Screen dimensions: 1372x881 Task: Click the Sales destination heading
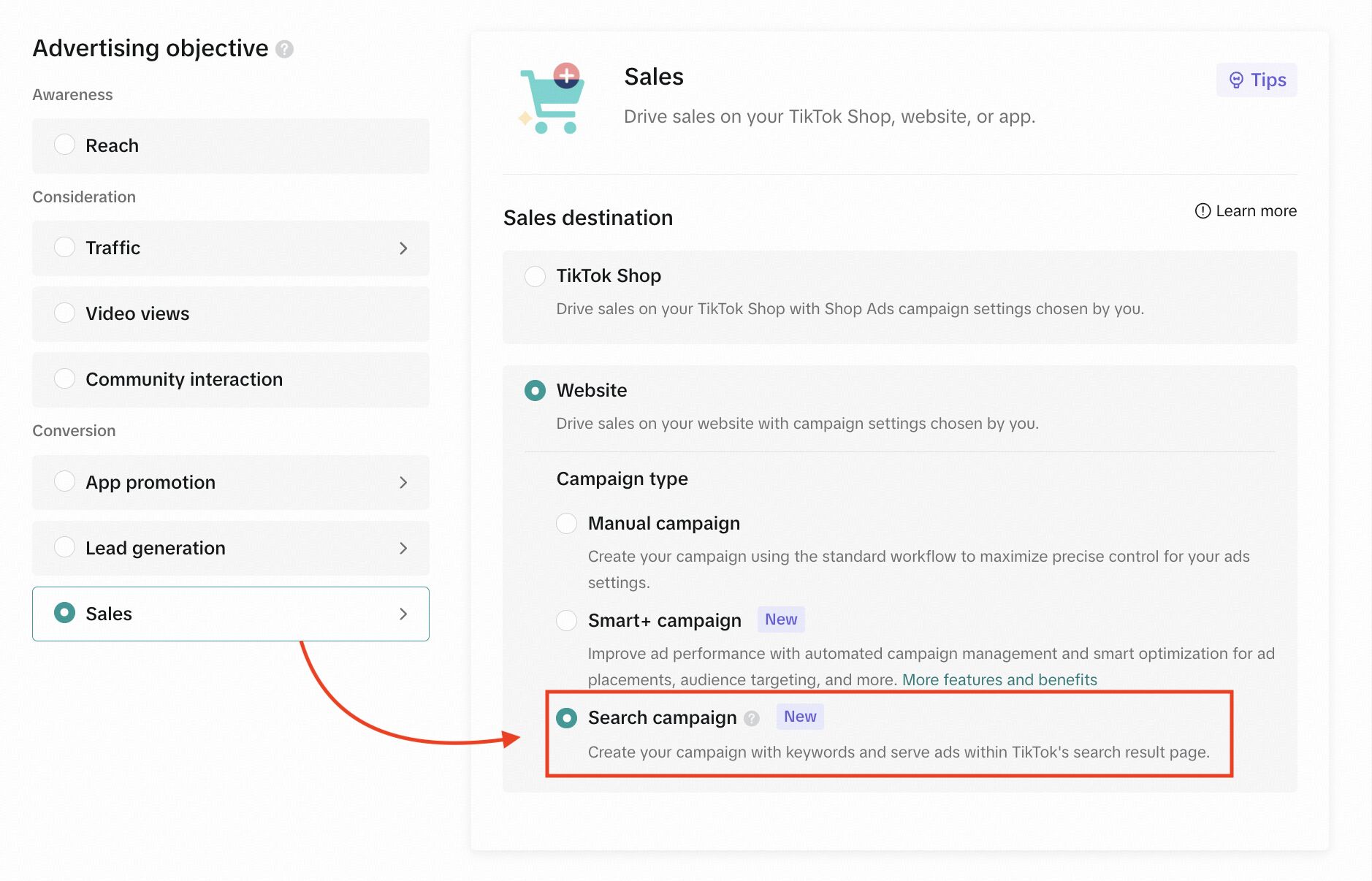[x=588, y=218]
